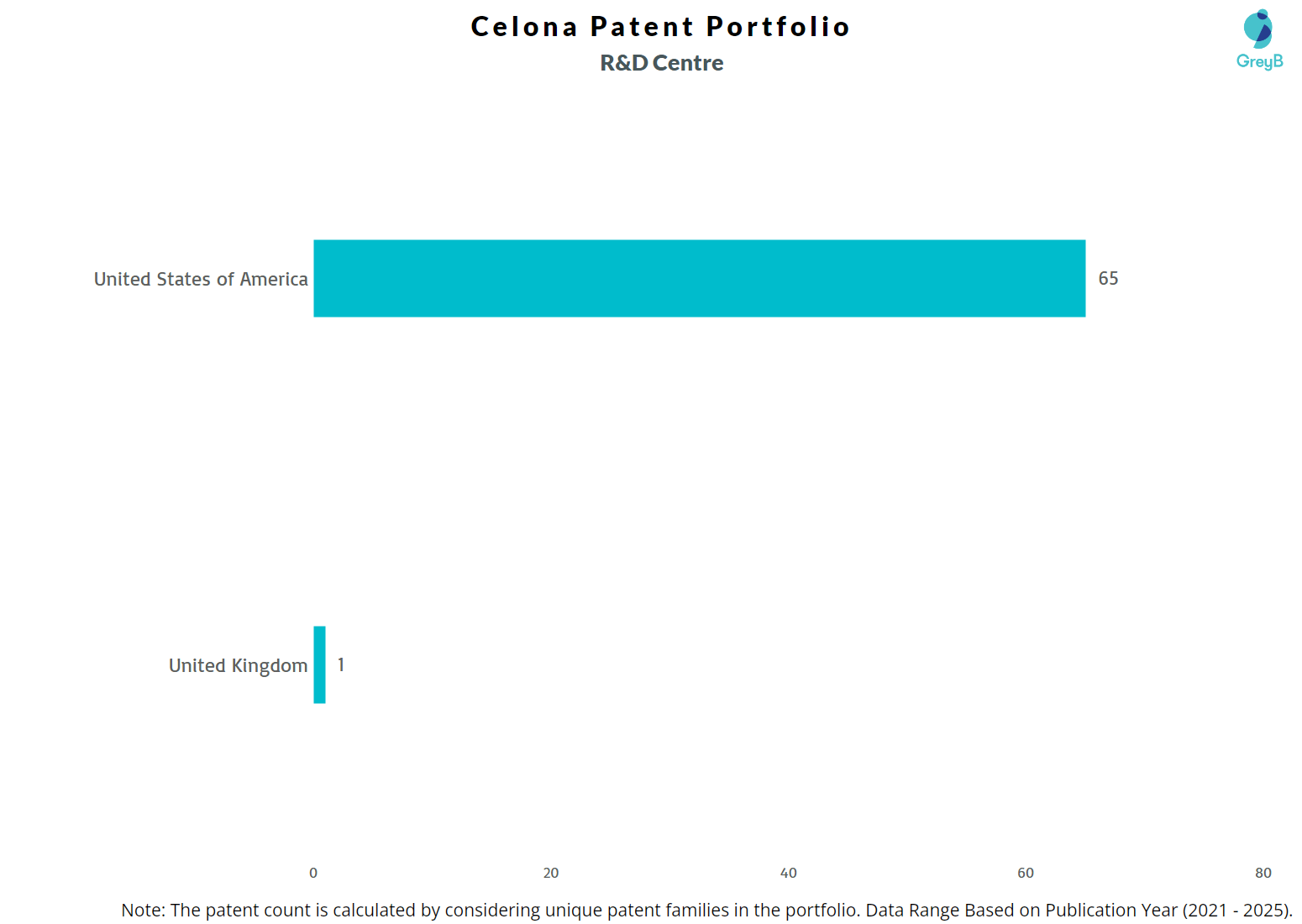Click the 0 tick on the x-axis
Viewport: 1302px width, 924px height.
click(313, 873)
